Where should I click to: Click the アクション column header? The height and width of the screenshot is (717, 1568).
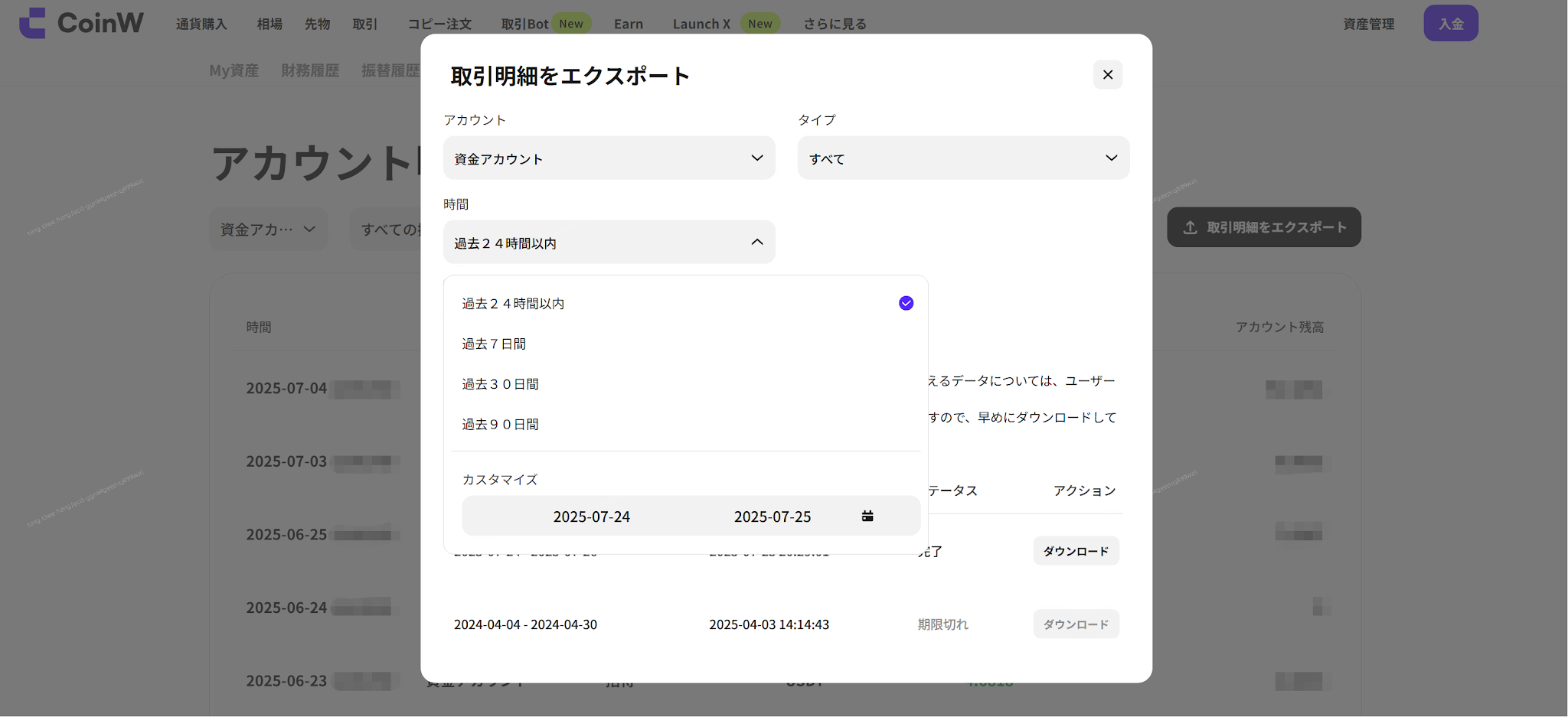pyautogui.click(x=1084, y=490)
